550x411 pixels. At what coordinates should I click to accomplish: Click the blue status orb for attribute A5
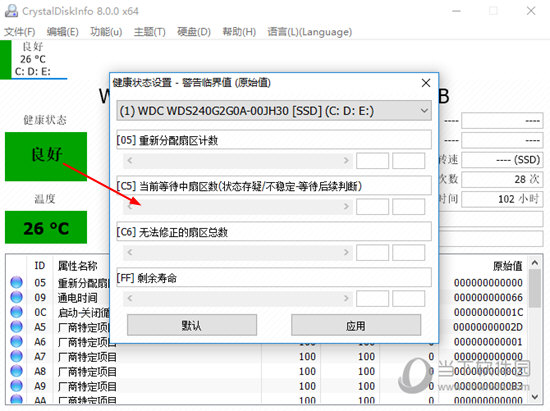click(x=16, y=326)
